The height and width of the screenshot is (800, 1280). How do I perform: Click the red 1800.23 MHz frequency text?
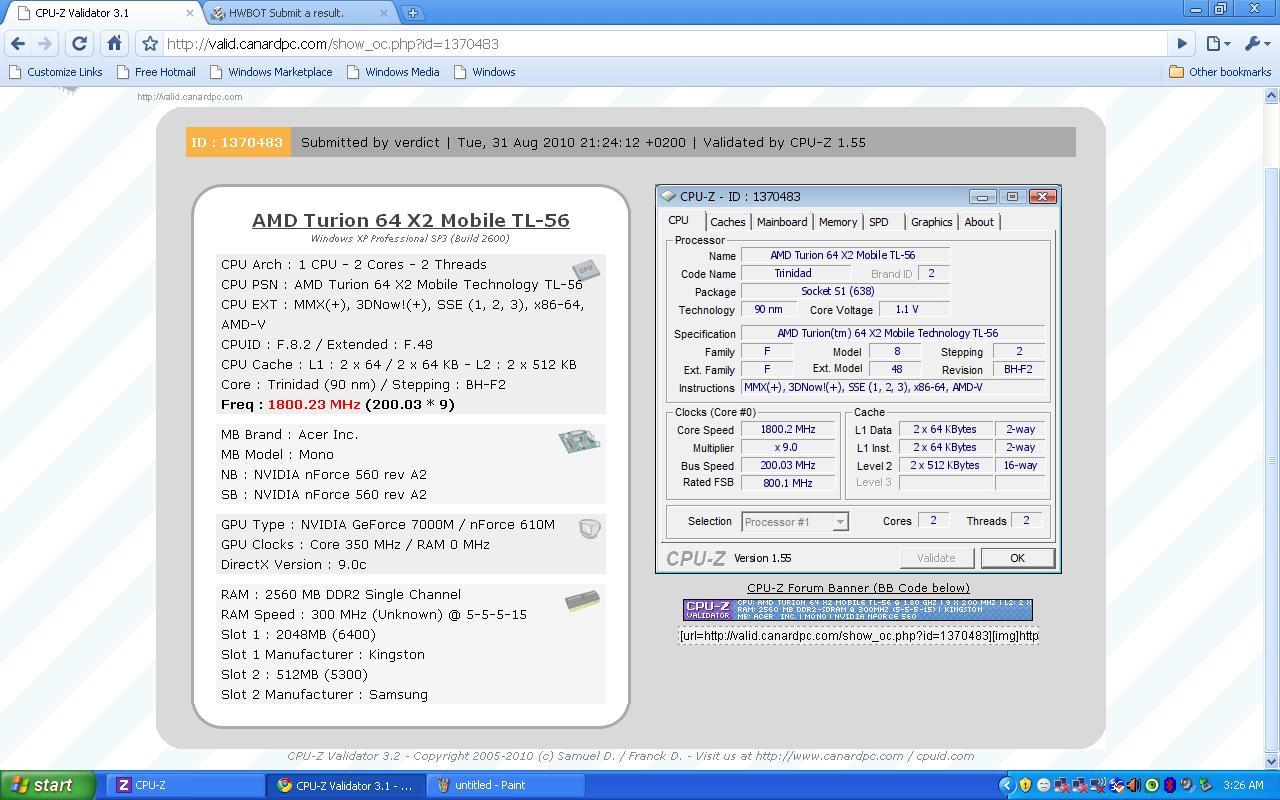314,404
